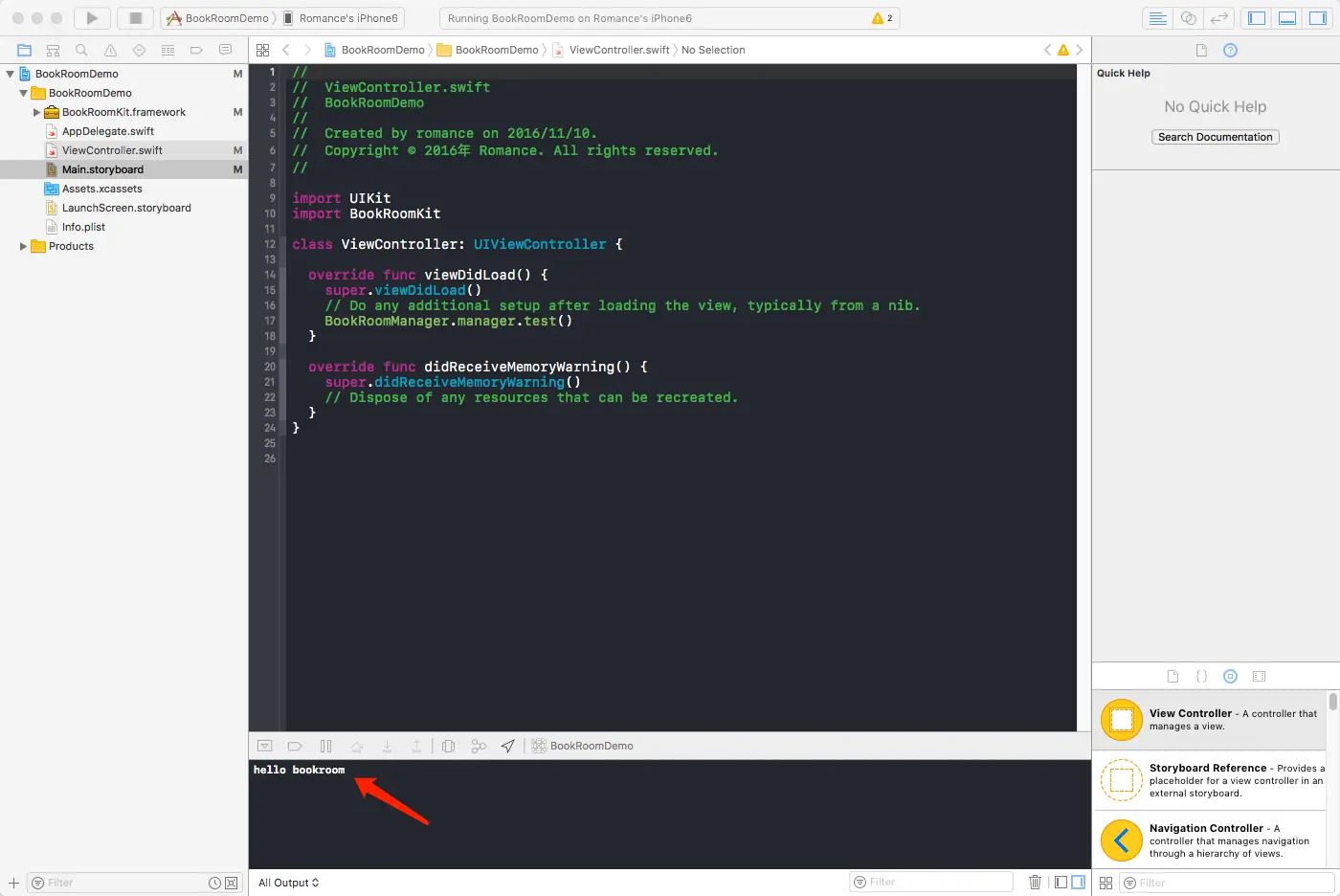Click ViewController.swift in the jump bar
This screenshot has height=896, width=1340.
tap(619, 50)
